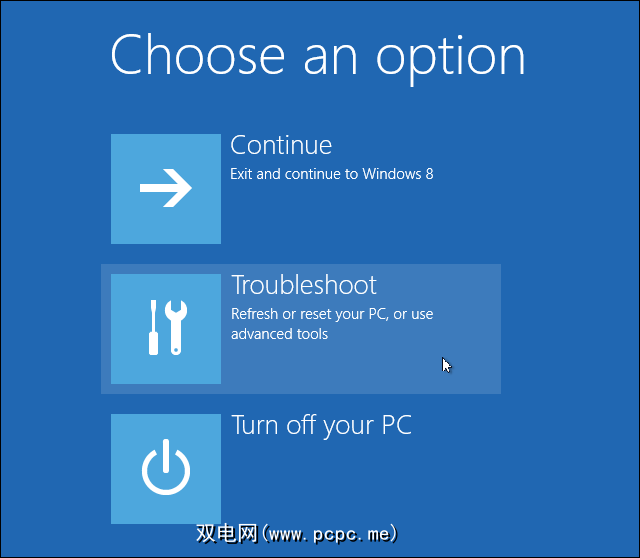Click the Choose an option heading
Image resolution: width=640 pixels, height=558 pixels.
tap(318, 57)
